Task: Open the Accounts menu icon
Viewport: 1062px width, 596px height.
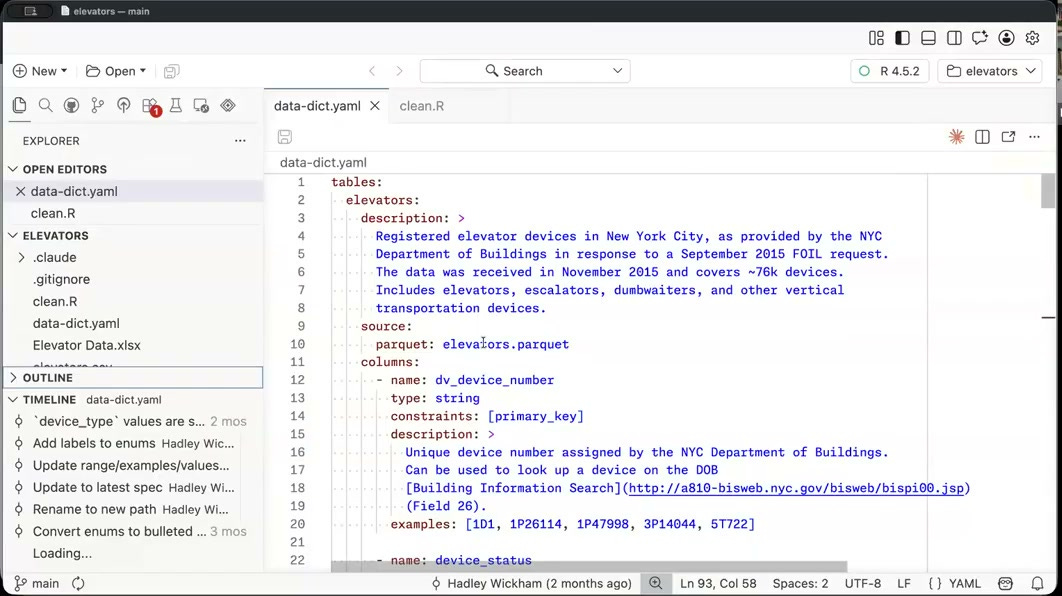Action: pyautogui.click(x=1006, y=38)
